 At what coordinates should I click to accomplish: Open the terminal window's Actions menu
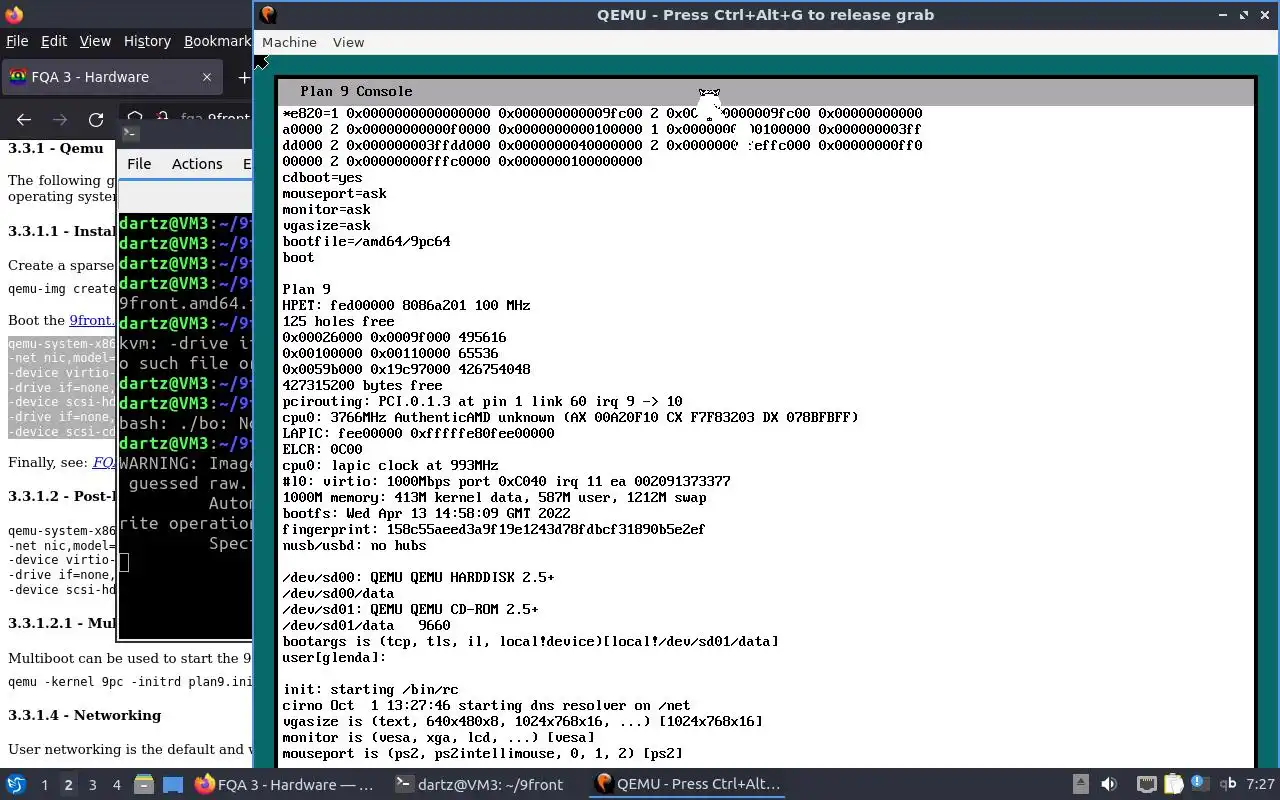pyautogui.click(x=197, y=163)
